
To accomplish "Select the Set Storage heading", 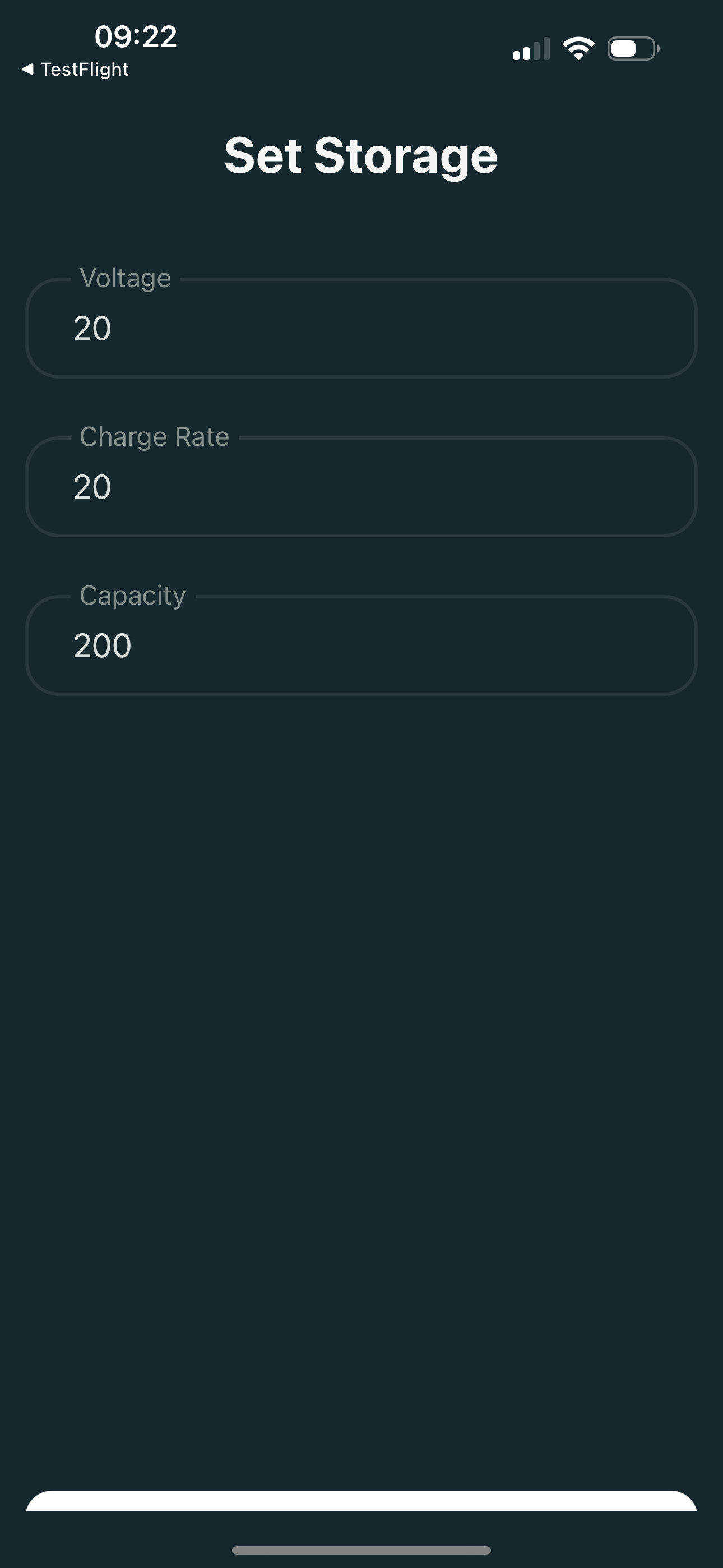I will [361, 156].
